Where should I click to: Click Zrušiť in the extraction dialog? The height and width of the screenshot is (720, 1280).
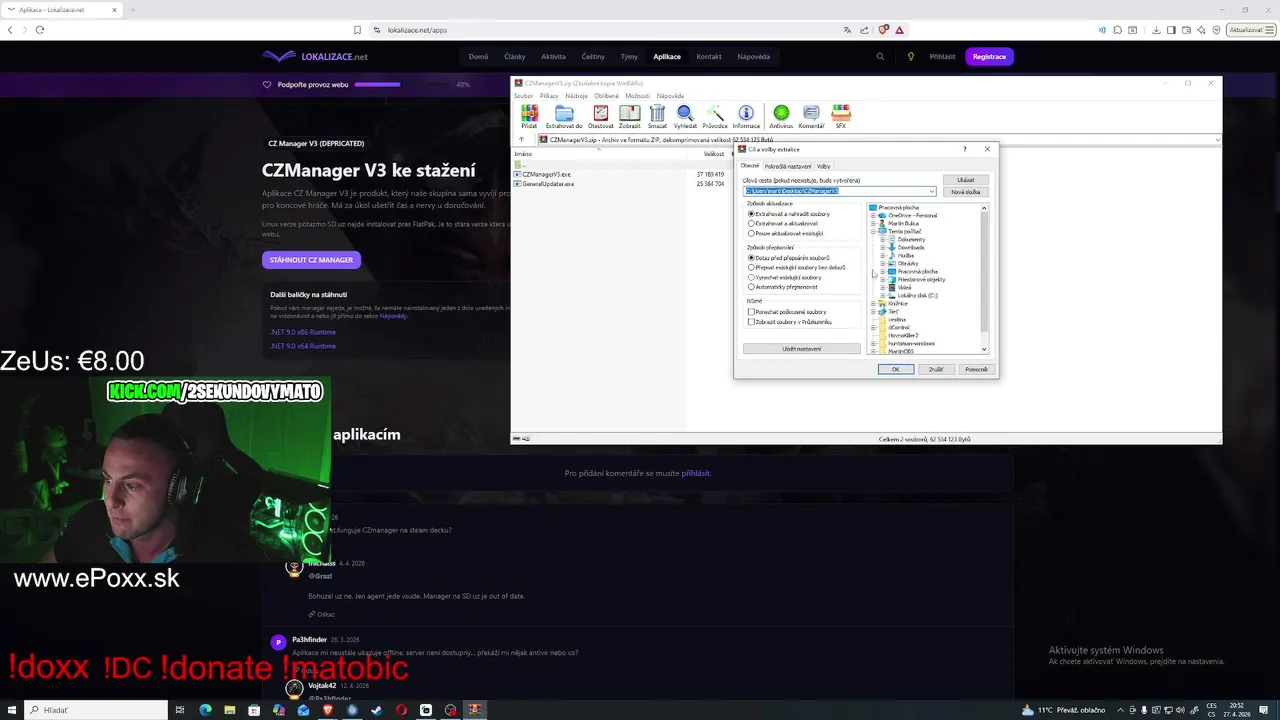(936, 370)
